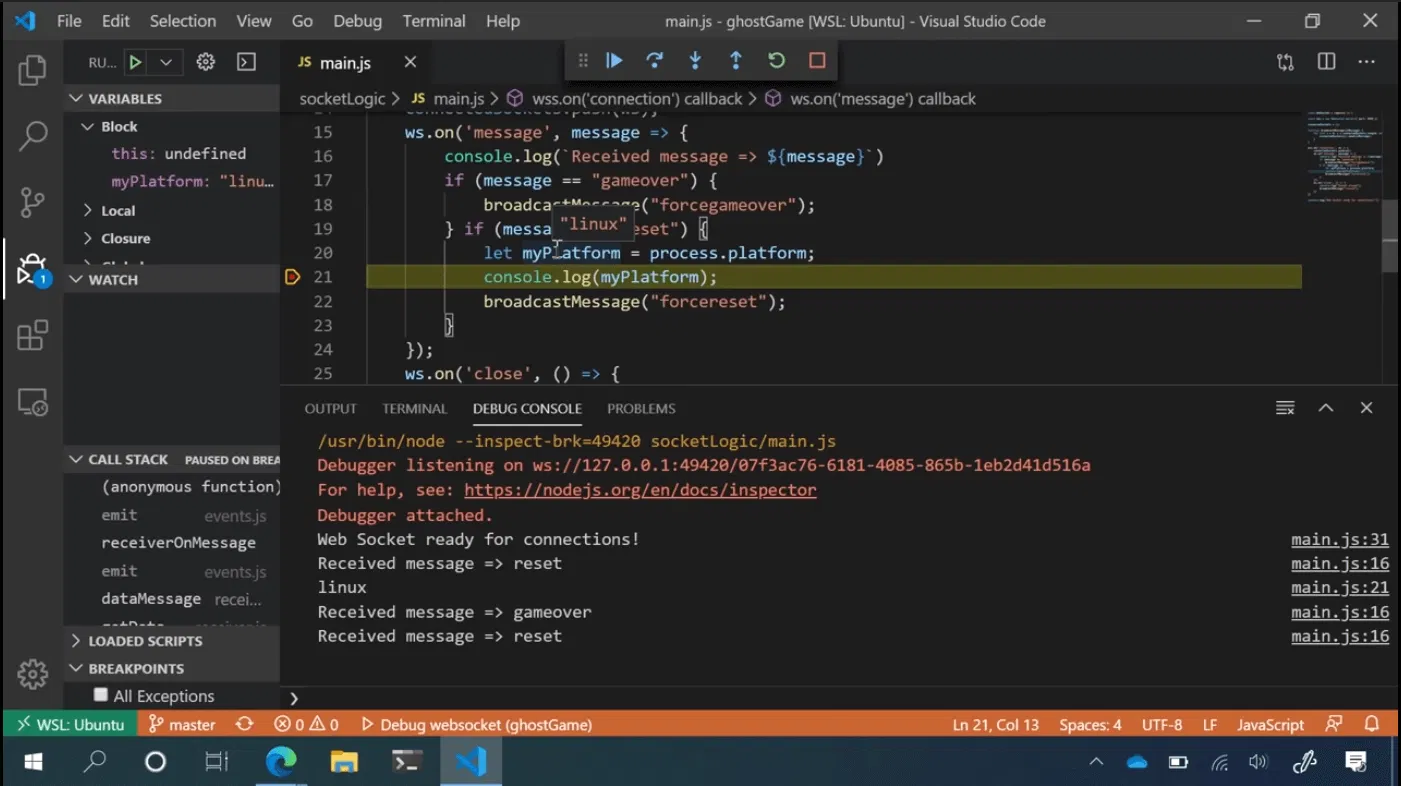Image resolution: width=1401 pixels, height=786 pixels.
Task: Toggle the breakpoint on line 21
Action: pyautogui.click(x=293, y=277)
